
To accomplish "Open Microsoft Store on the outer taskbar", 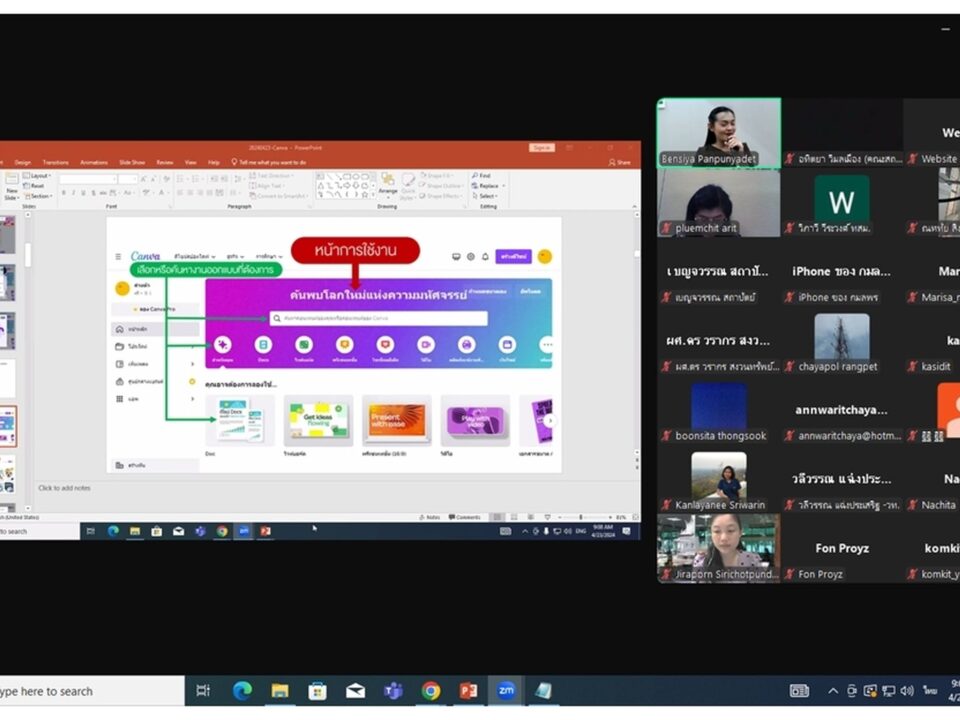I will [x=317, y=691].
